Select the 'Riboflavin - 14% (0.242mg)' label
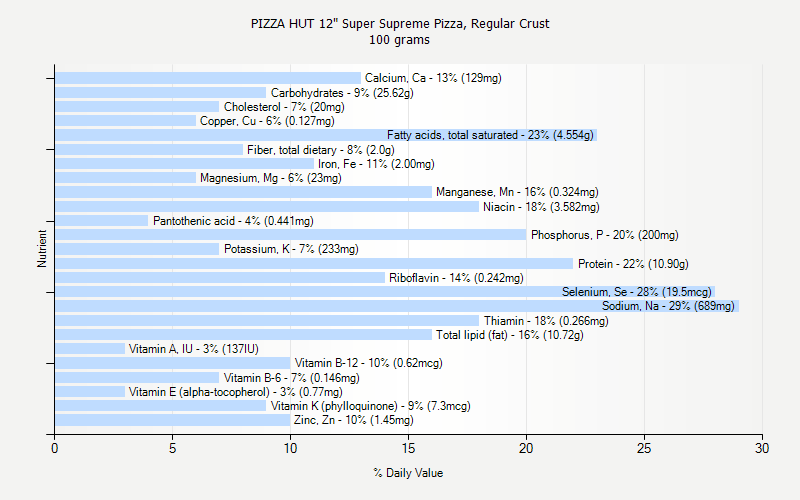The width and height of the screenshot is (800, 500). [x=456, y=278]
